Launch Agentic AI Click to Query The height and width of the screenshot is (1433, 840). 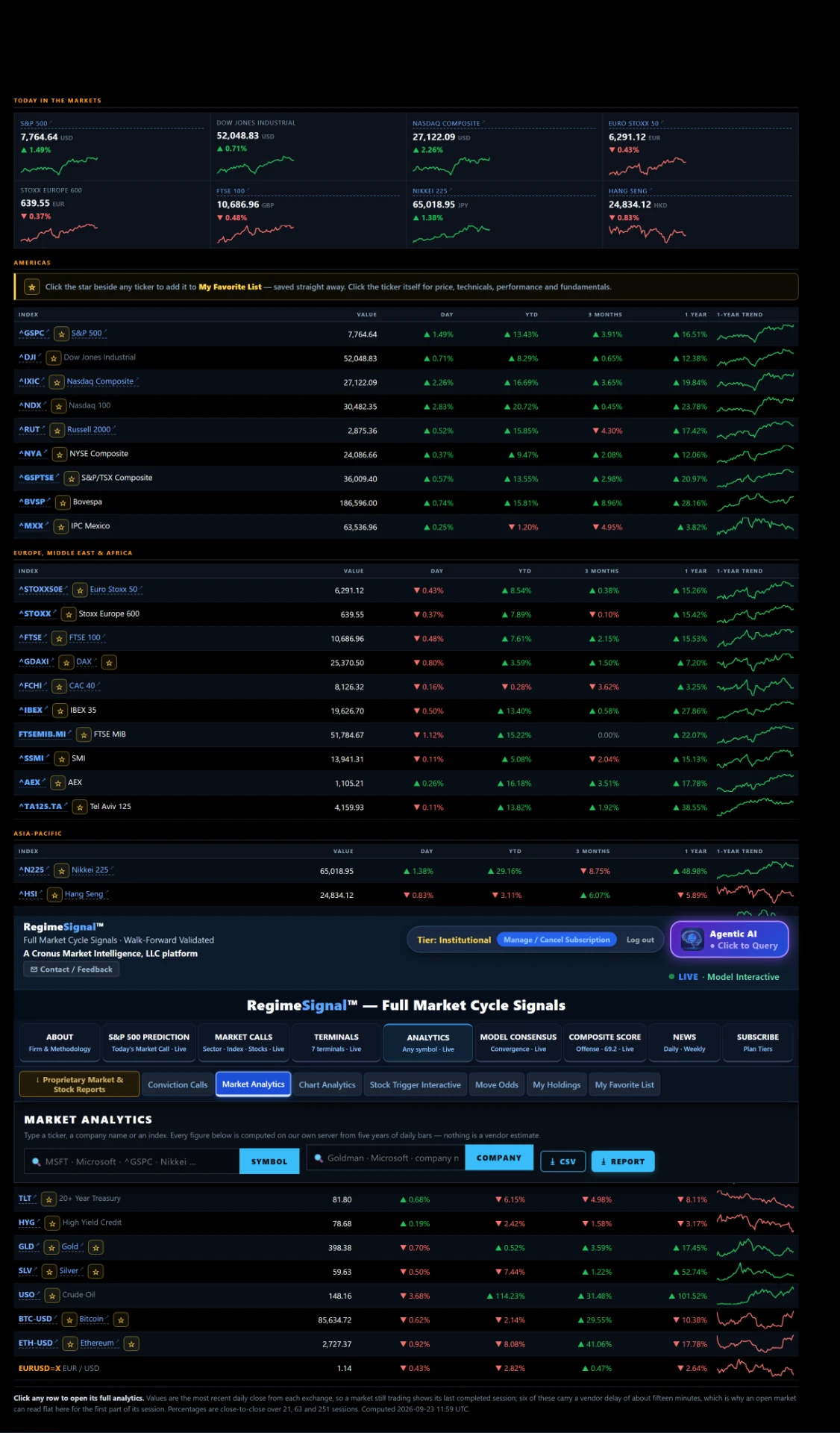pyautogui.click(x=730, y=939)
